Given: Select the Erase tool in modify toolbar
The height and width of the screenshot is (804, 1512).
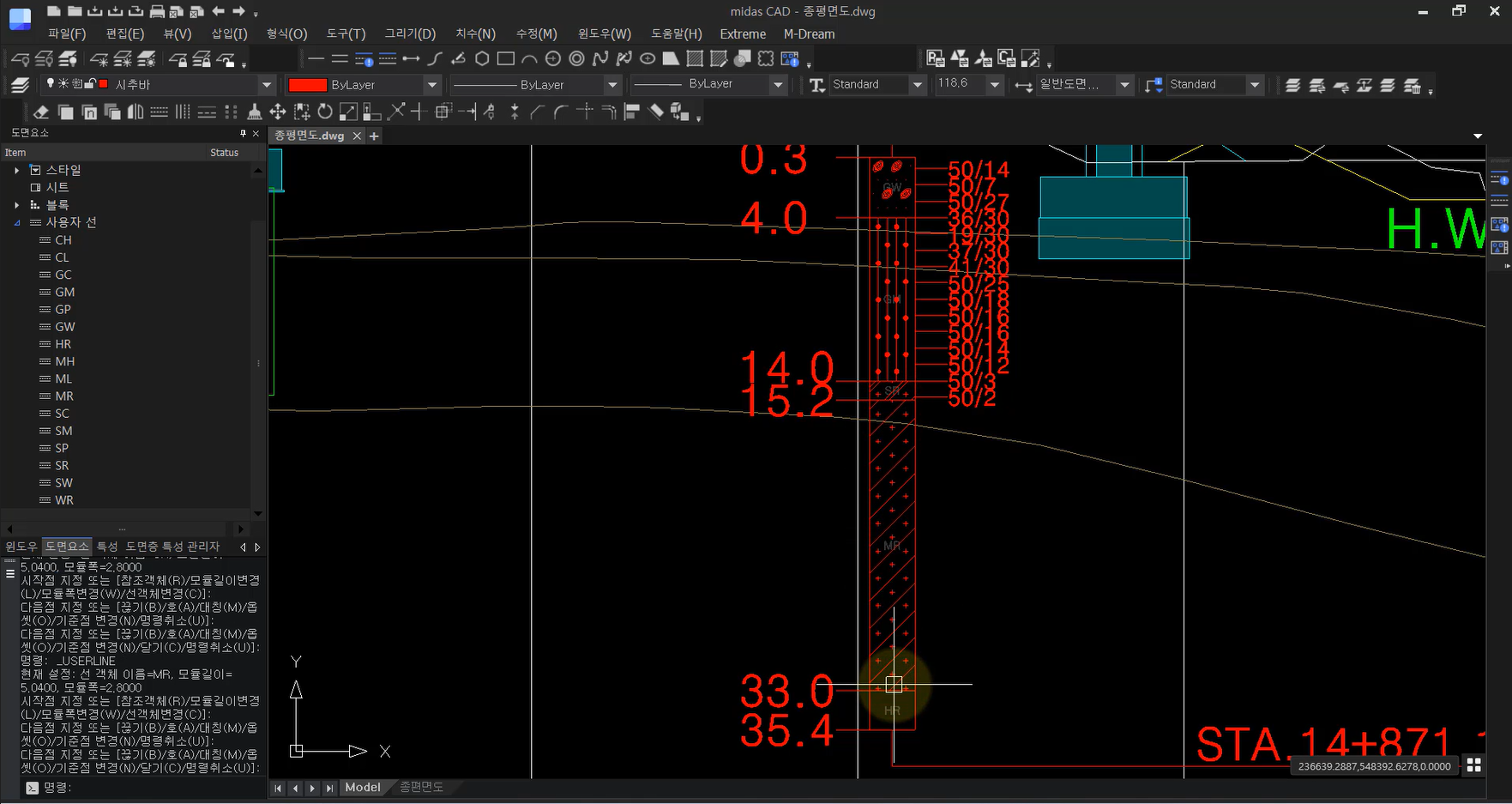Looking at the screenshot, I should pyautogui.click(x=41, y=112).
